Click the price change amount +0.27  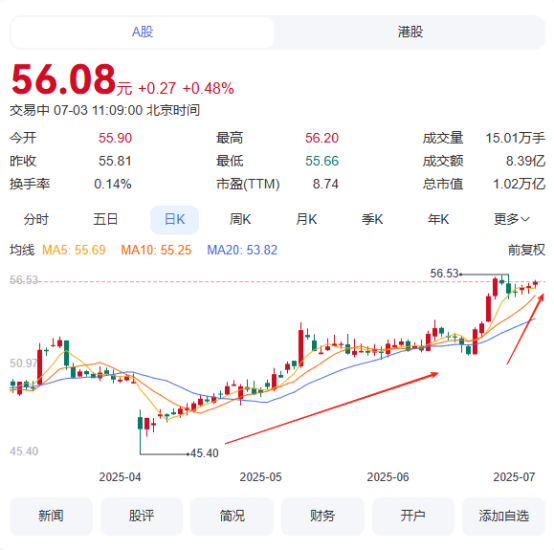(157, 88)
